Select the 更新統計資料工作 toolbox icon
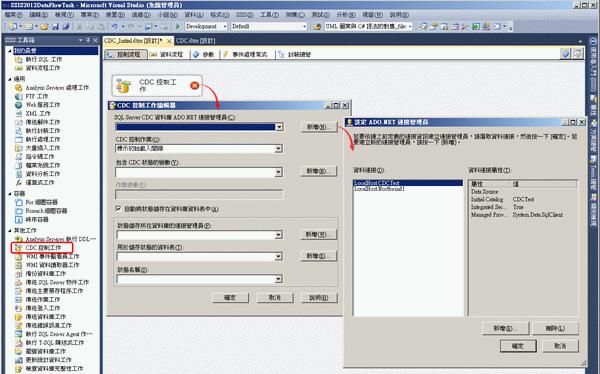 [x=18, y=360]
